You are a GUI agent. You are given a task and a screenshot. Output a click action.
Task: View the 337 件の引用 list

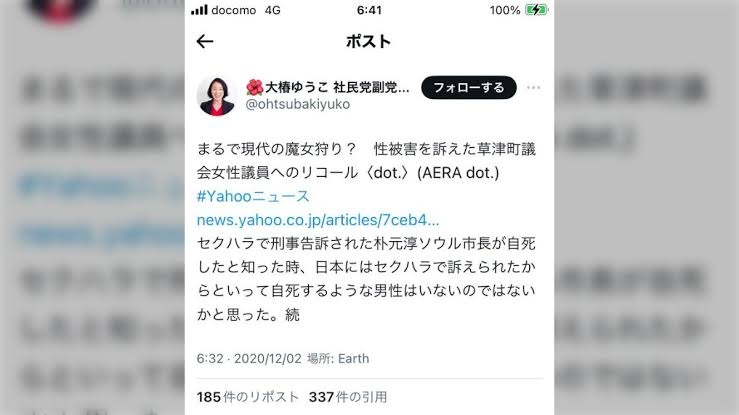[x=348, y=397]
